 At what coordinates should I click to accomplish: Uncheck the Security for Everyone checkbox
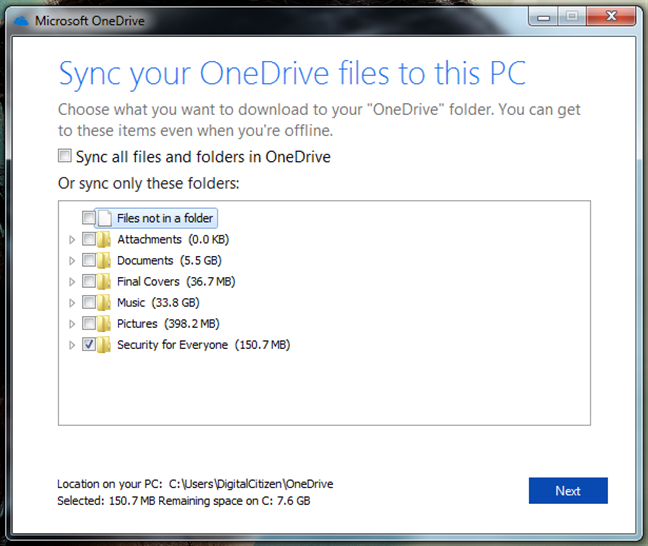click(x=89, y=344)
